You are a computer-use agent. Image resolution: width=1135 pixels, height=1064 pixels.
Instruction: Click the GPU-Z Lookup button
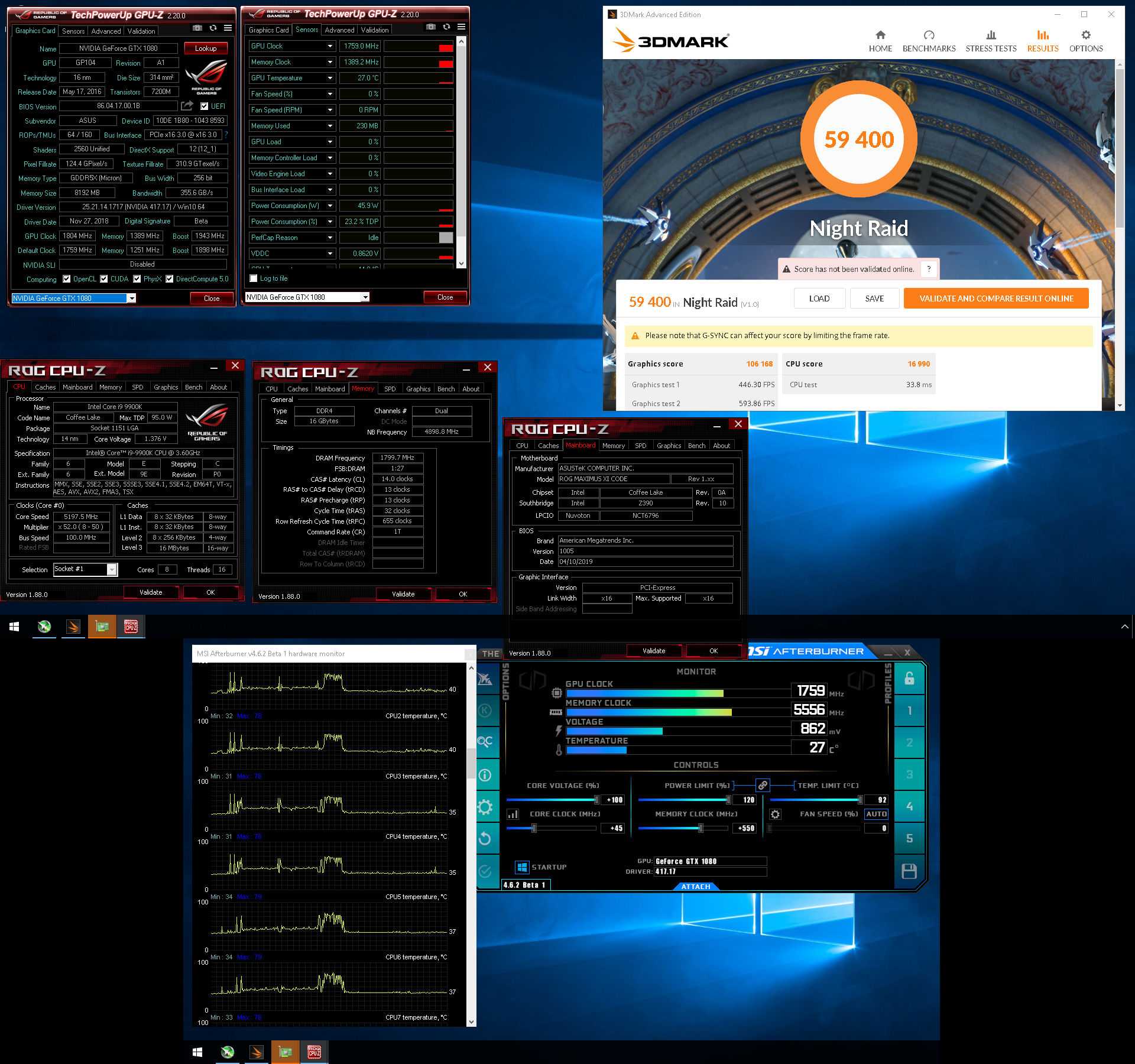tap(206, 48)
